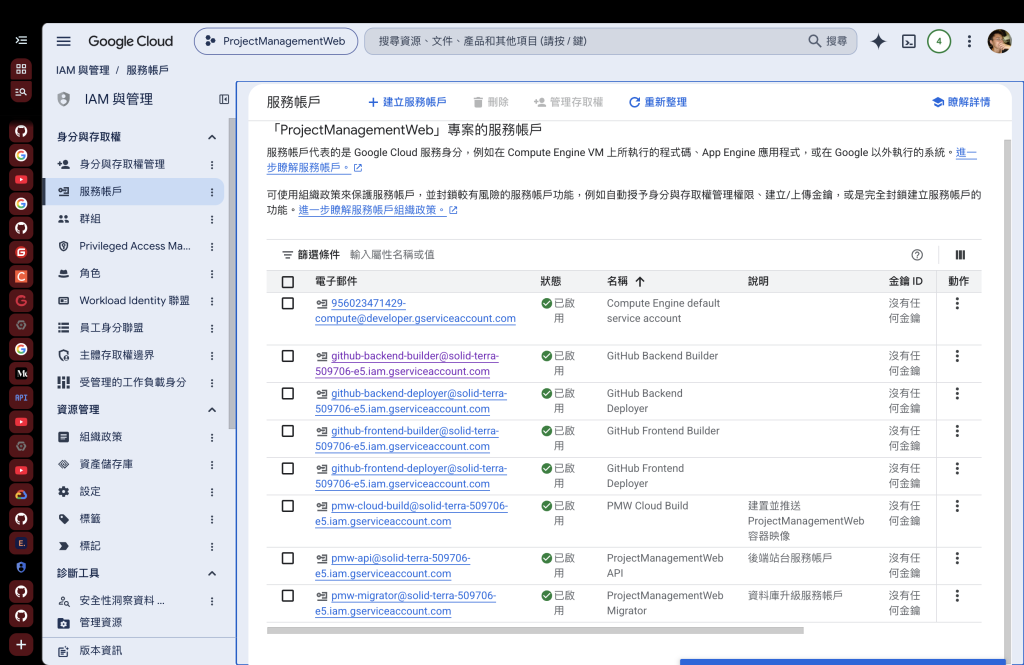This screenshot has height=665, width=1024.
Task: Click the horizontal table scrollbar
Action: [x=535, y=630]
